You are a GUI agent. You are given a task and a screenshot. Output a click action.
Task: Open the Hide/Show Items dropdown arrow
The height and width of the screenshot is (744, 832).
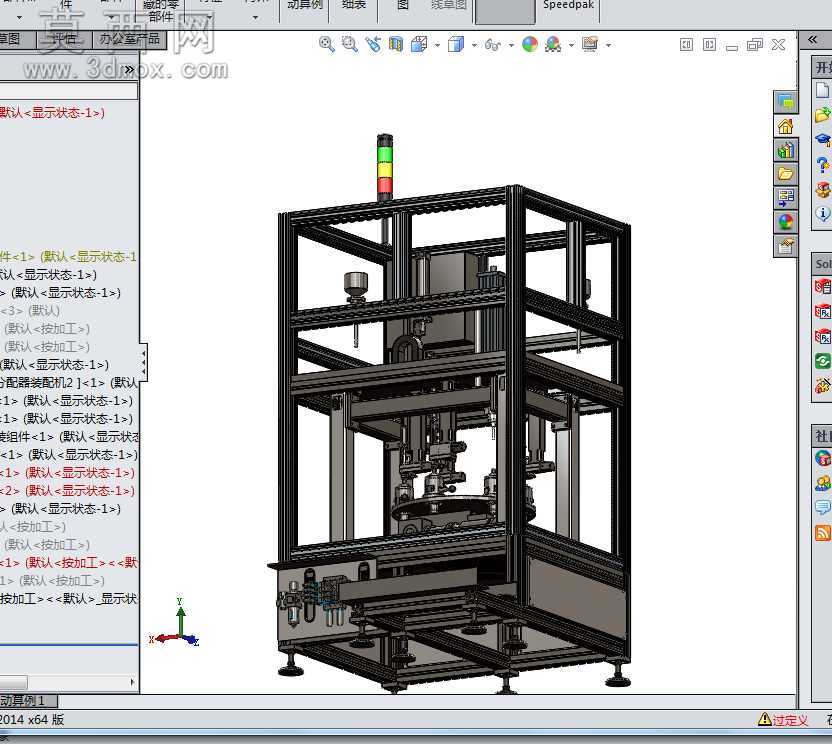point(512,45)
